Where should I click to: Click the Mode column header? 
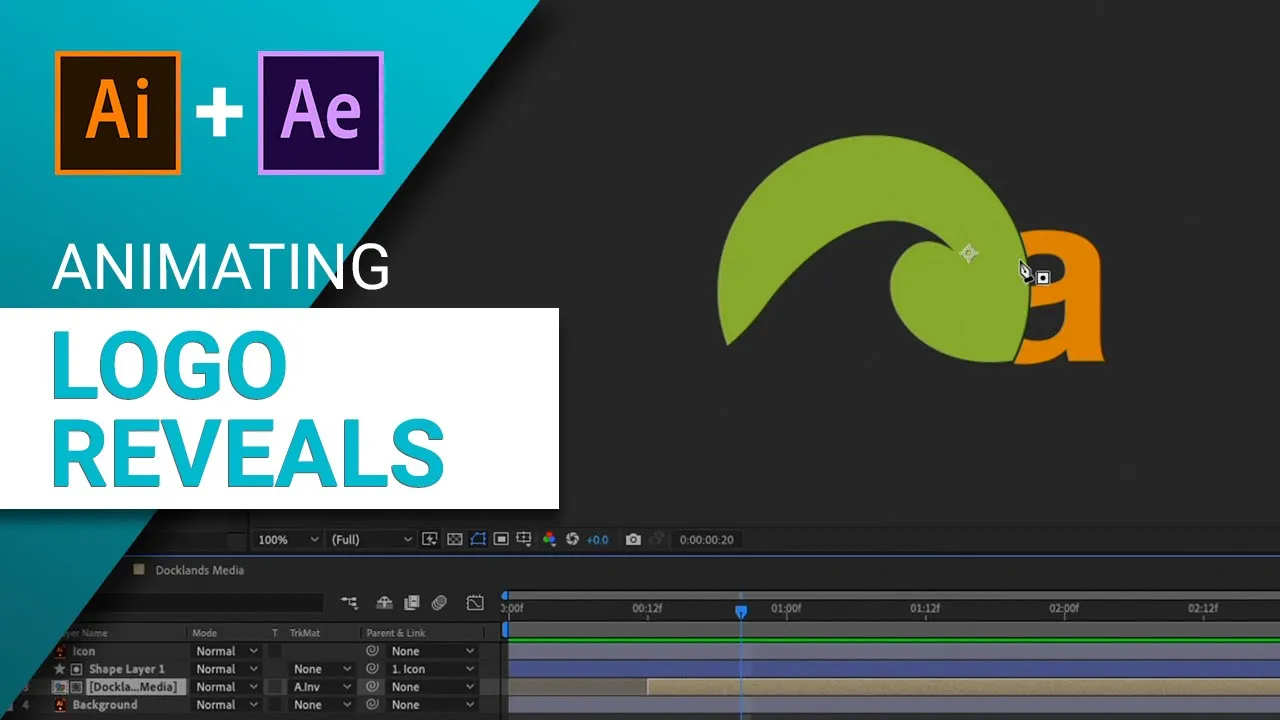tap(204, 633)
